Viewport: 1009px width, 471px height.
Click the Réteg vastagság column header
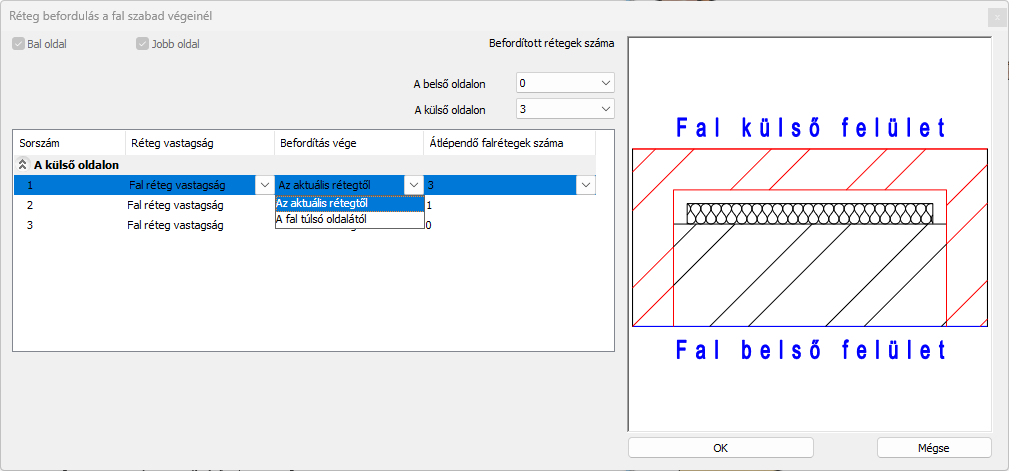[199, 143]
